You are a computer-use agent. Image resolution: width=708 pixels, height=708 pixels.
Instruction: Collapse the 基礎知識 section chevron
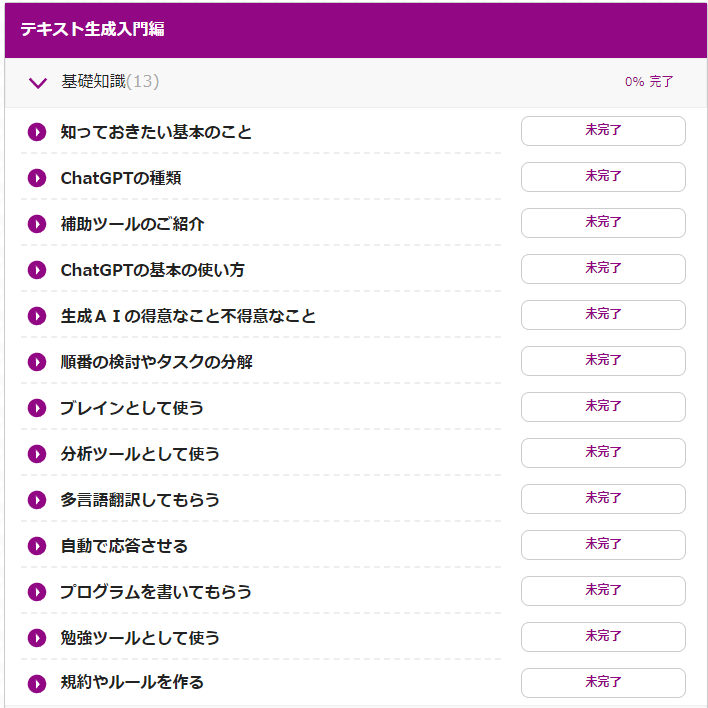point(38,83)
